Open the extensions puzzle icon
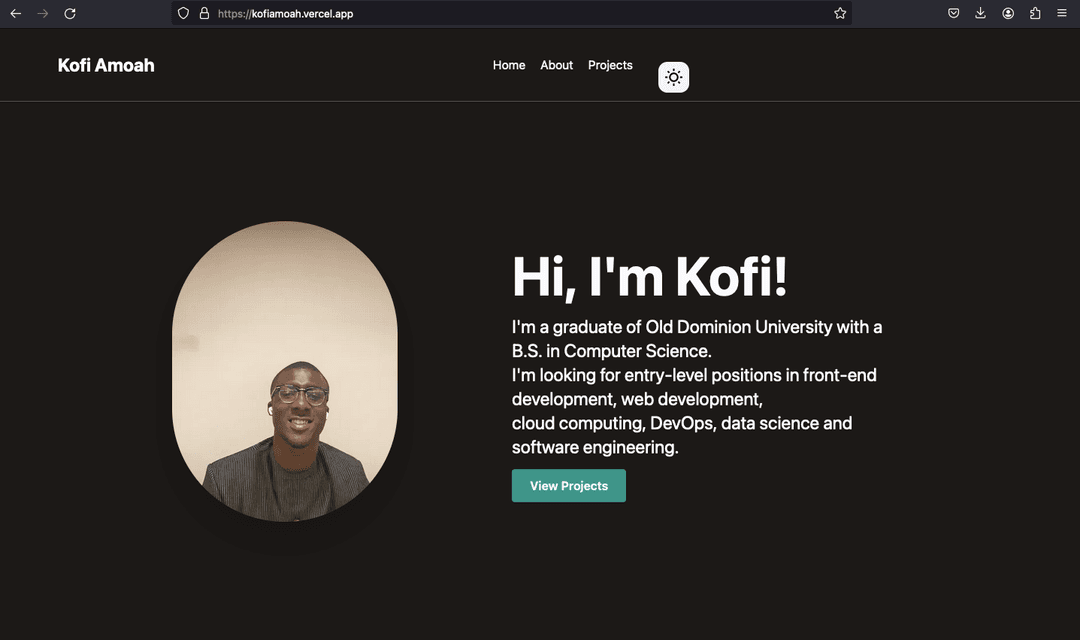Image resolution: width=1080 pixels, height=640 pixels. click(x=1035, y=13)
